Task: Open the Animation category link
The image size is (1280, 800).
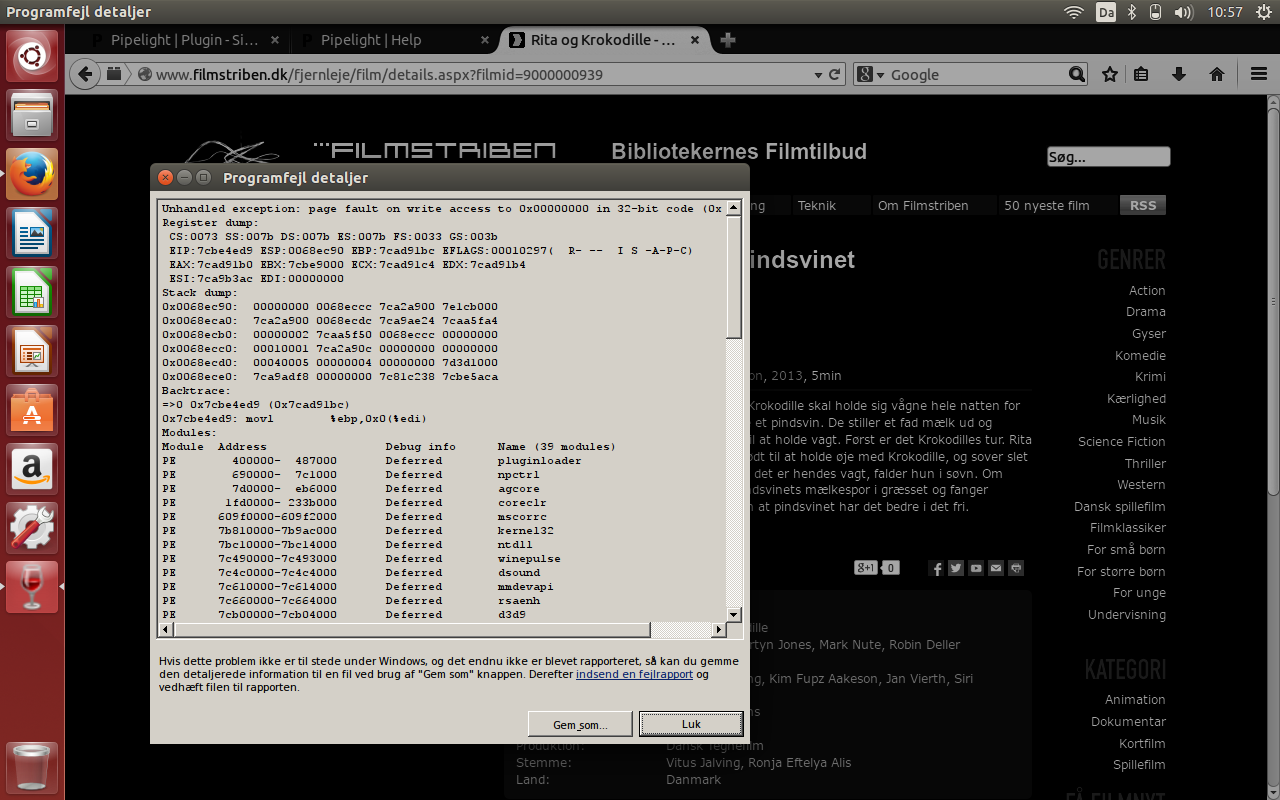Action: pos(1135,699)
